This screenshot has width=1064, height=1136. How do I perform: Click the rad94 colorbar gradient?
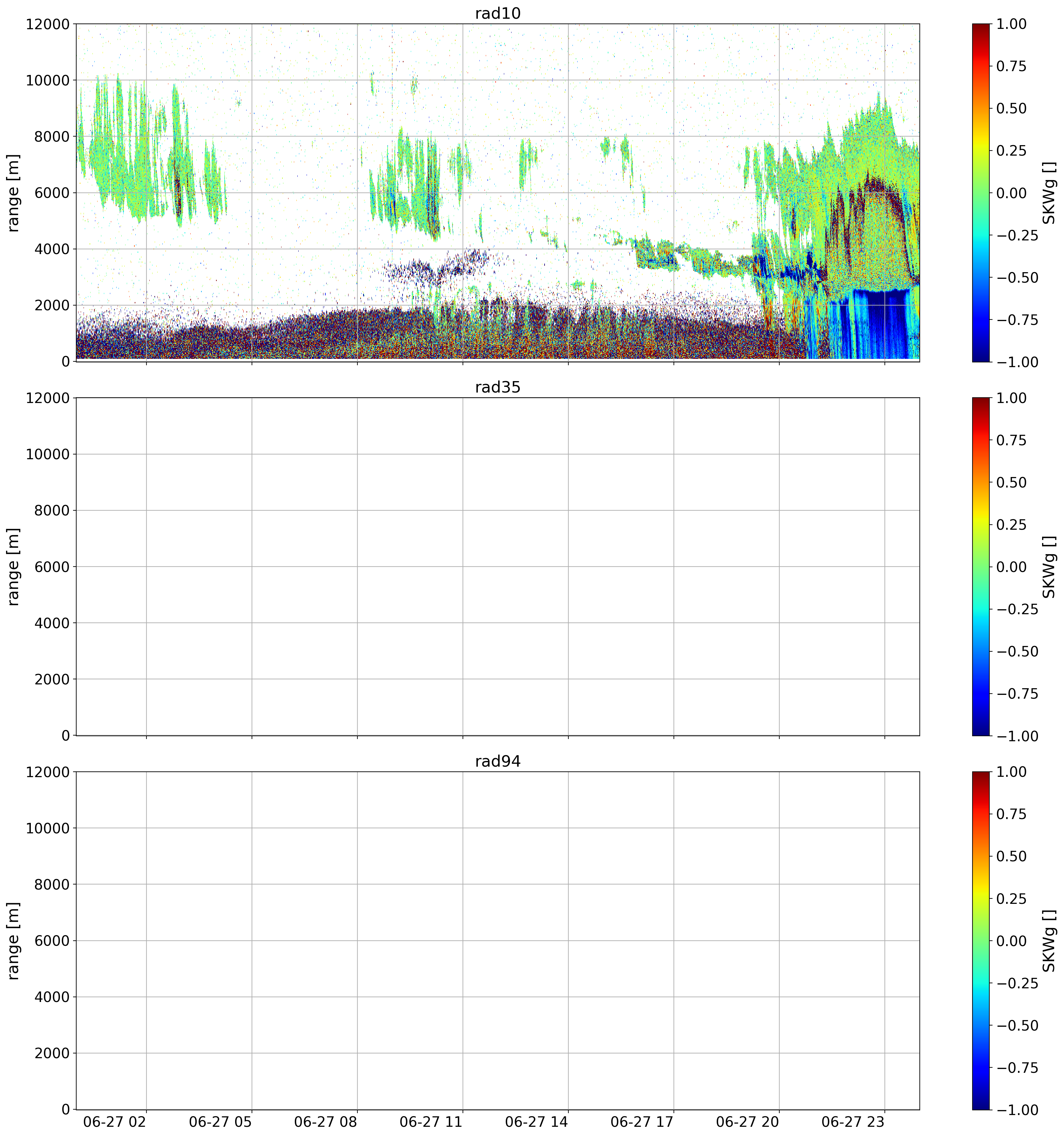pos(980,941)
